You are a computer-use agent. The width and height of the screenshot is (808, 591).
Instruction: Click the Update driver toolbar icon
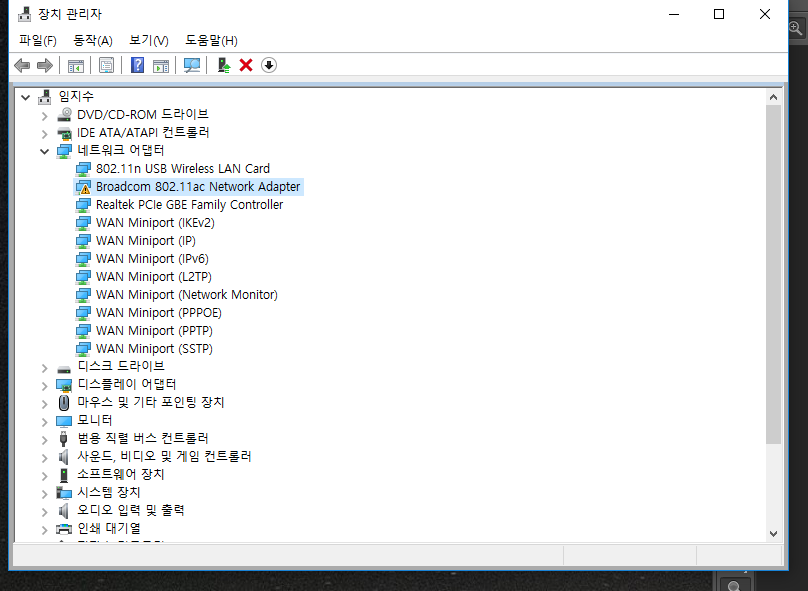(224, 65)
